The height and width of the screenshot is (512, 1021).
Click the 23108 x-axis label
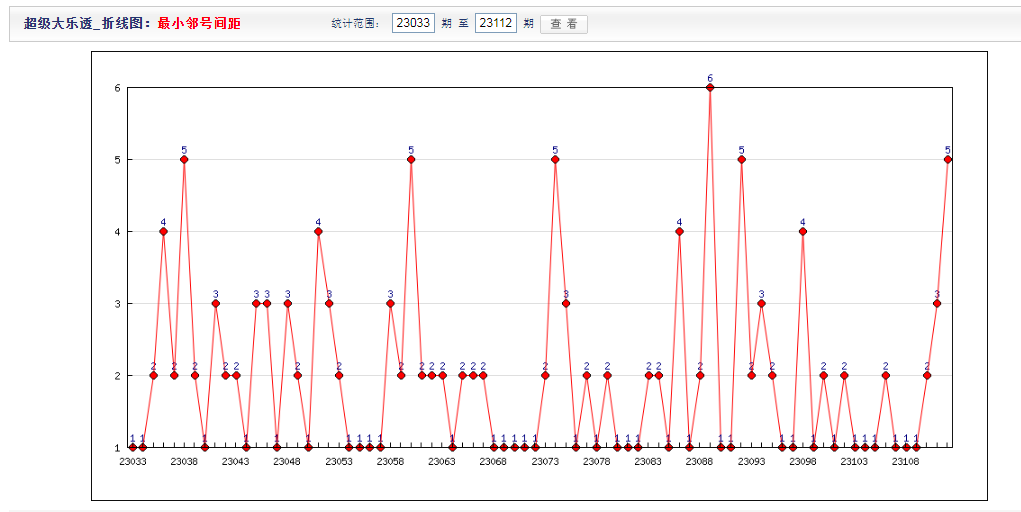[x=905, y=462]
